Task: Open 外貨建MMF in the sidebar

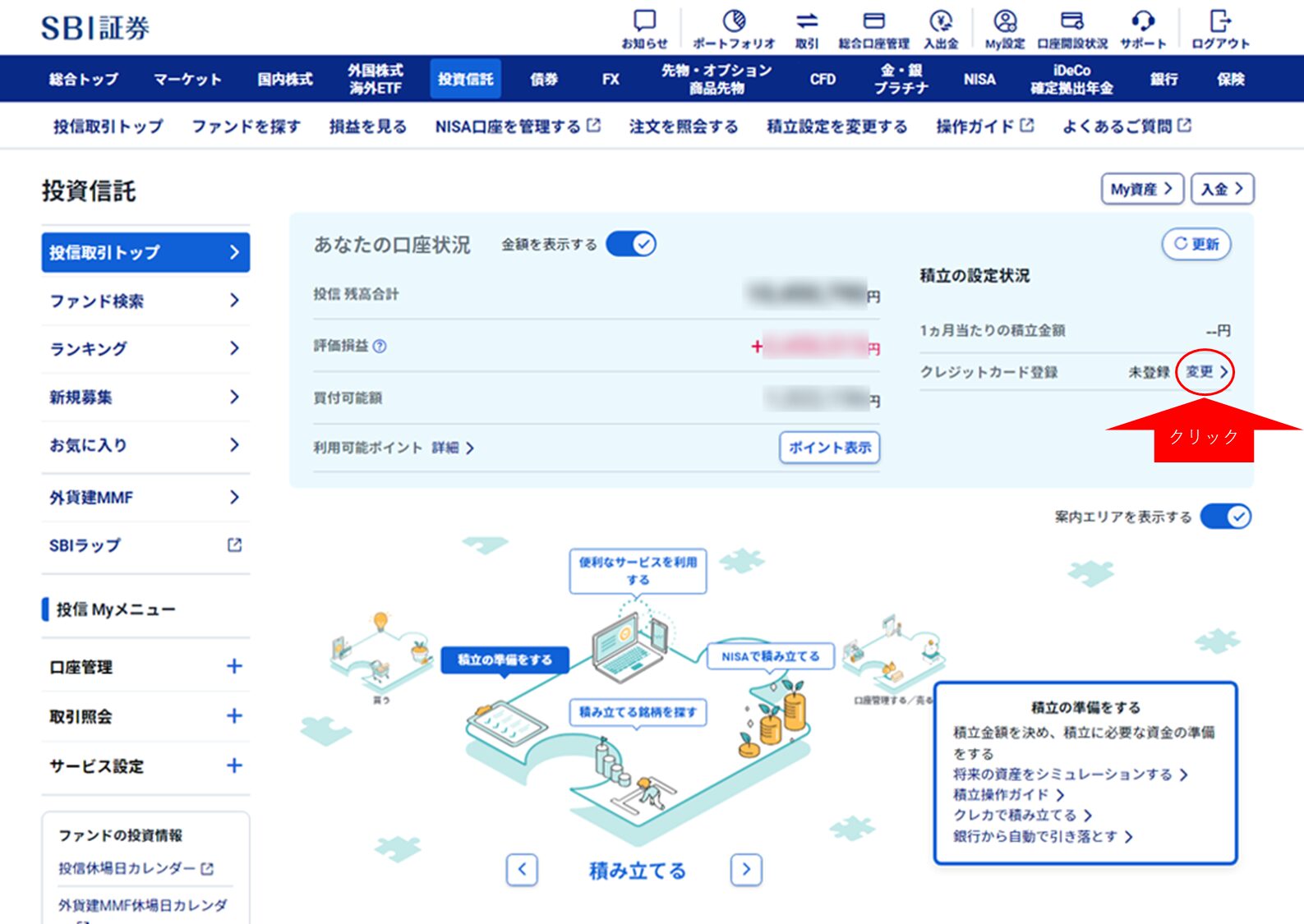Action: (145, 497)
